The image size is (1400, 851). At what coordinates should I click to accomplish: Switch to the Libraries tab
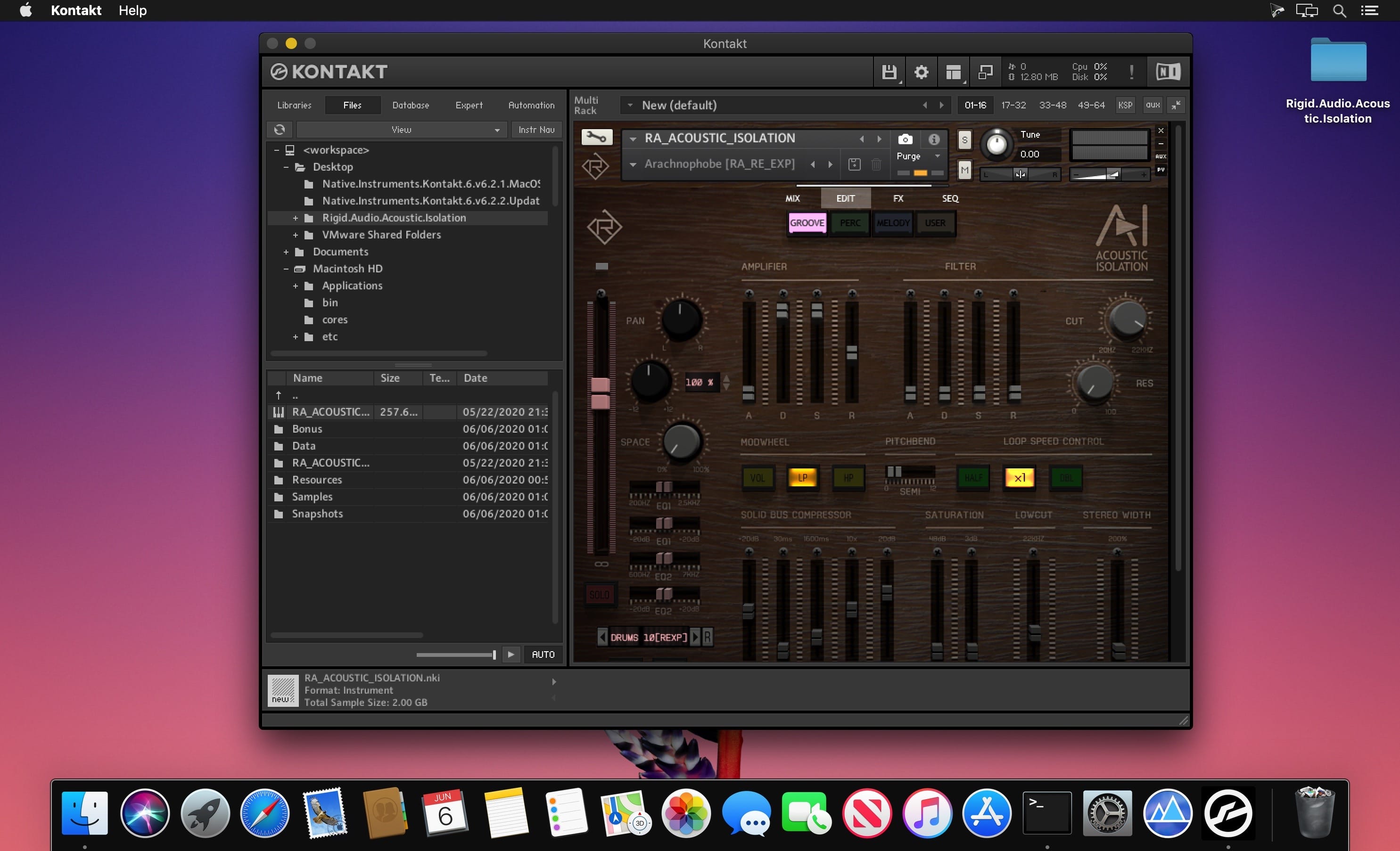pyautogui.click(x=294, y=105)
